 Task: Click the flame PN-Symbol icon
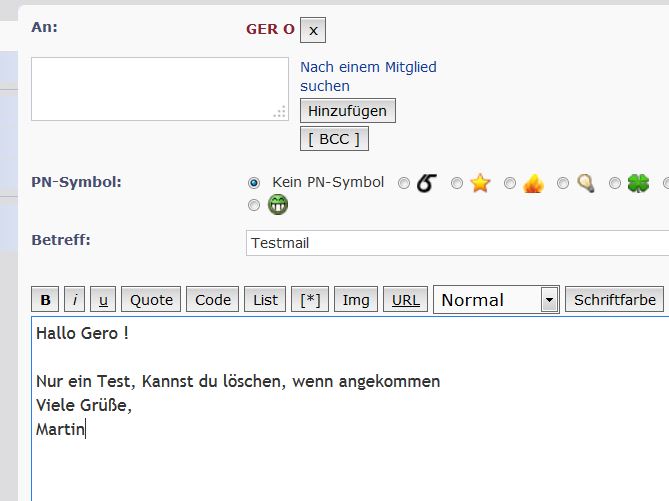pyautogui.click(x=534, y=183)
